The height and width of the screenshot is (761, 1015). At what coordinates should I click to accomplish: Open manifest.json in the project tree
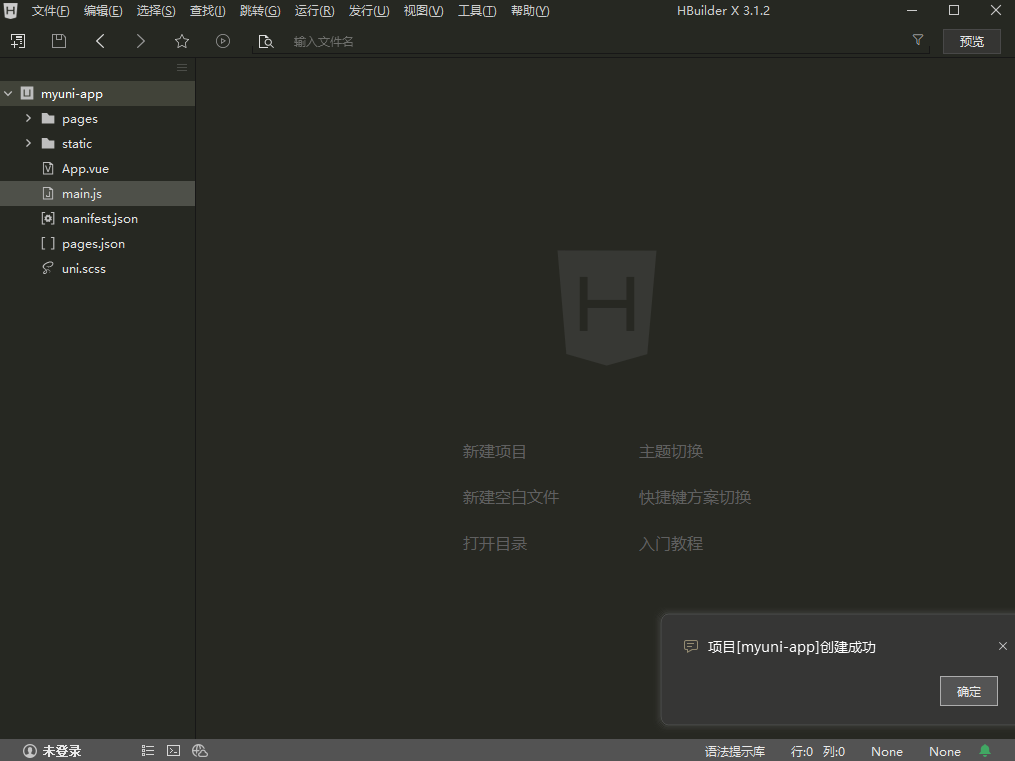pos(99,218)
